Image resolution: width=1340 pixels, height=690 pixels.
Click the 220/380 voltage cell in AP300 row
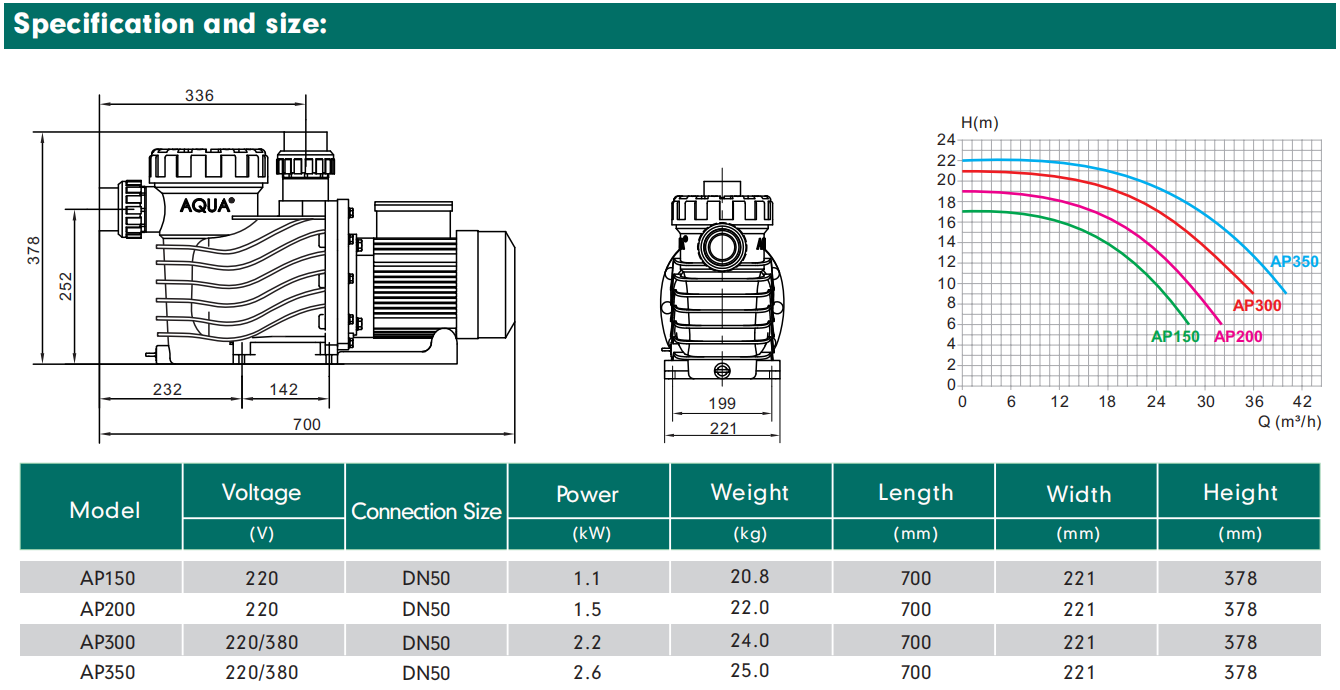click(261, 642)
